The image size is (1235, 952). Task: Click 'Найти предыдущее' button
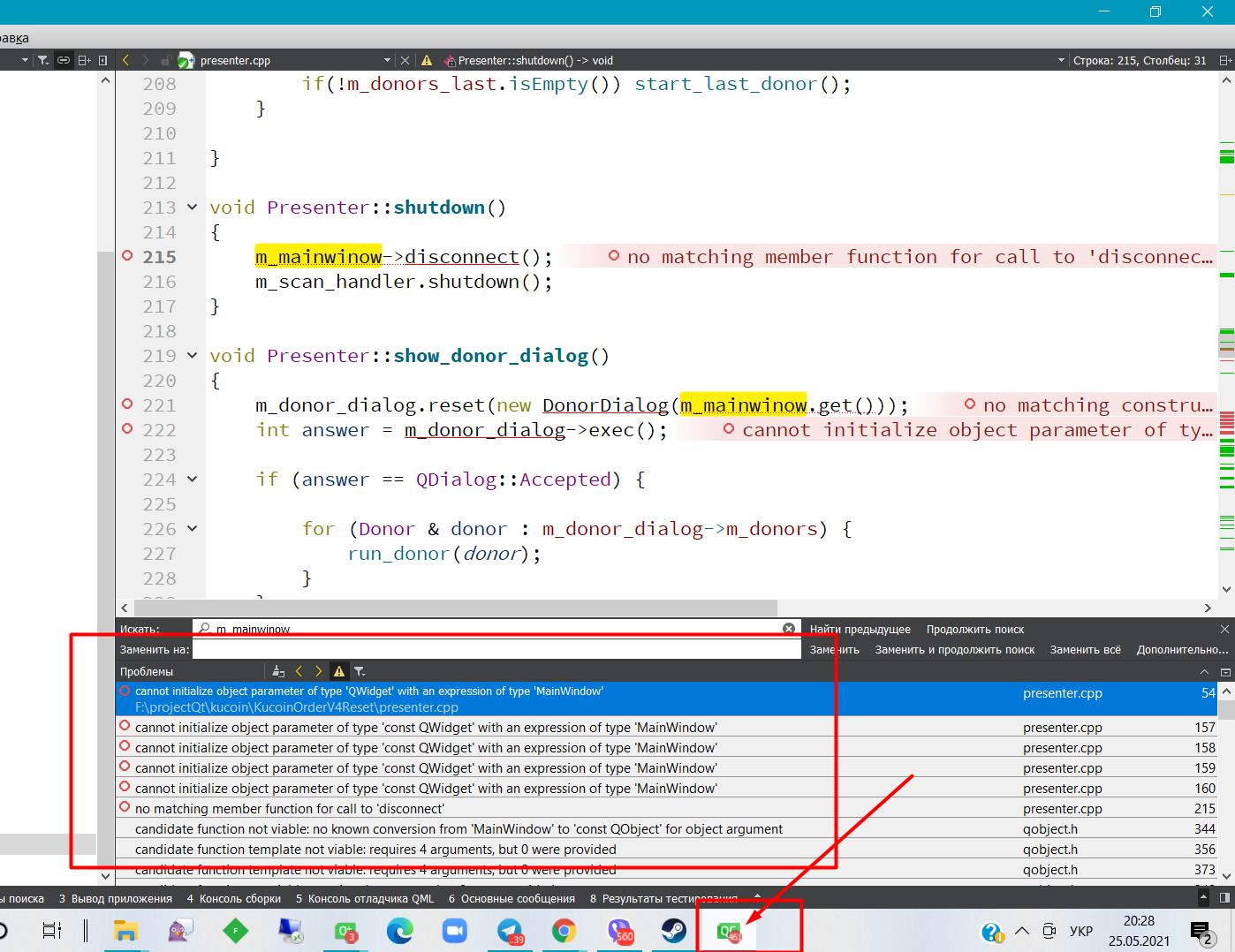860,629
